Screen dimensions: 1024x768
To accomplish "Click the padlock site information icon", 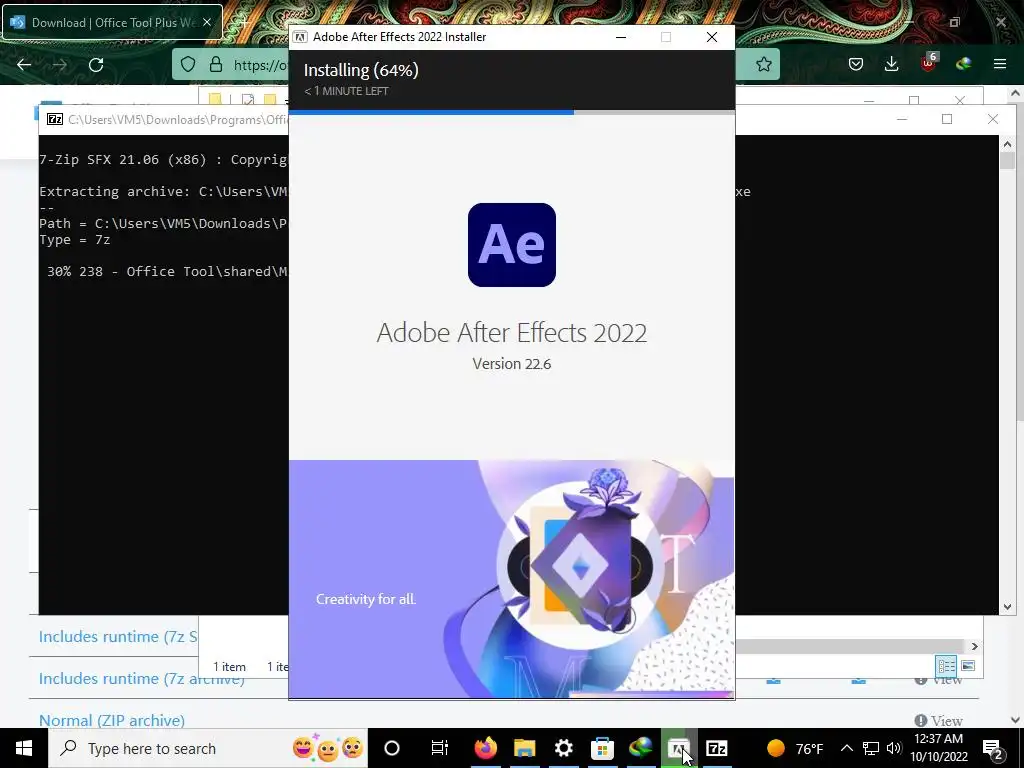I will click(x=216, y=64).
